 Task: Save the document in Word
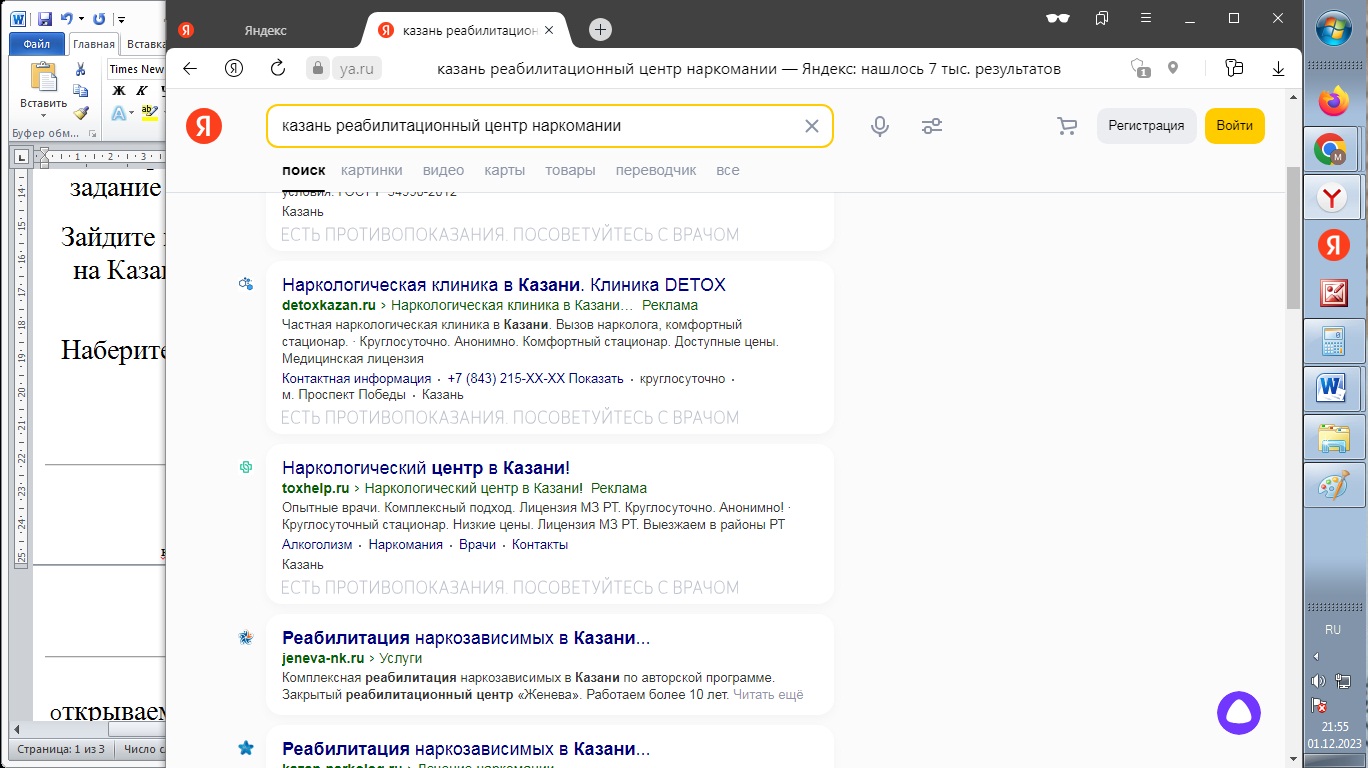coord(44,18)
